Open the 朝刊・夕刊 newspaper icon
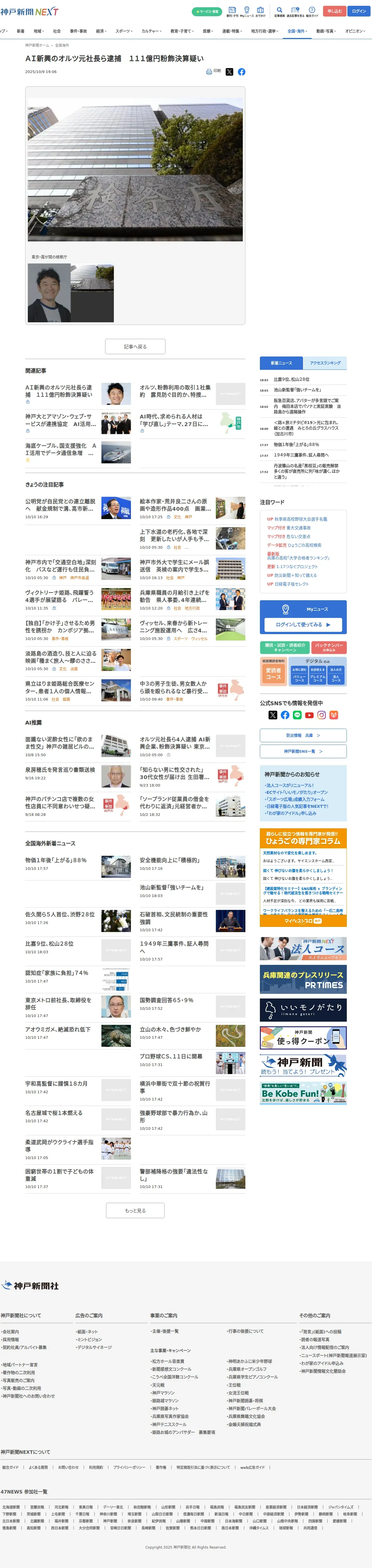Viewport: 372px width, 1568px height. click(233, 12)
